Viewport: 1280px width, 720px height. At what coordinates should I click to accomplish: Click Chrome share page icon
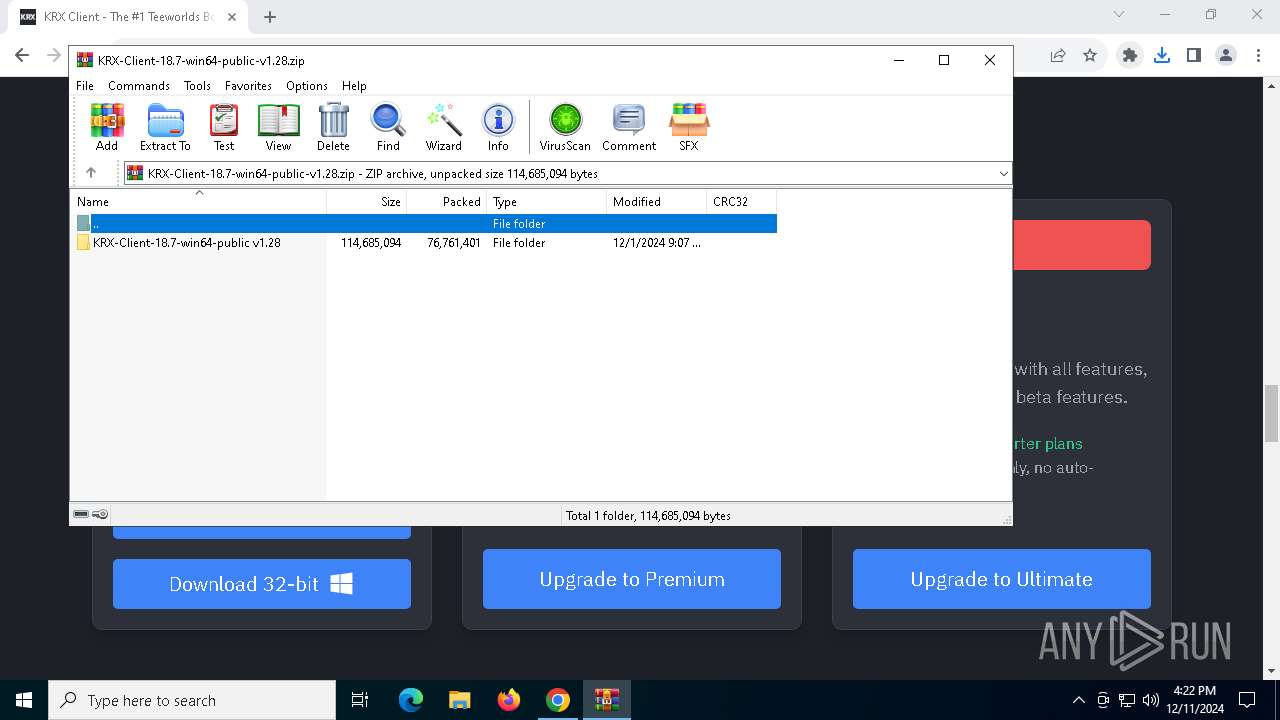1057,56
